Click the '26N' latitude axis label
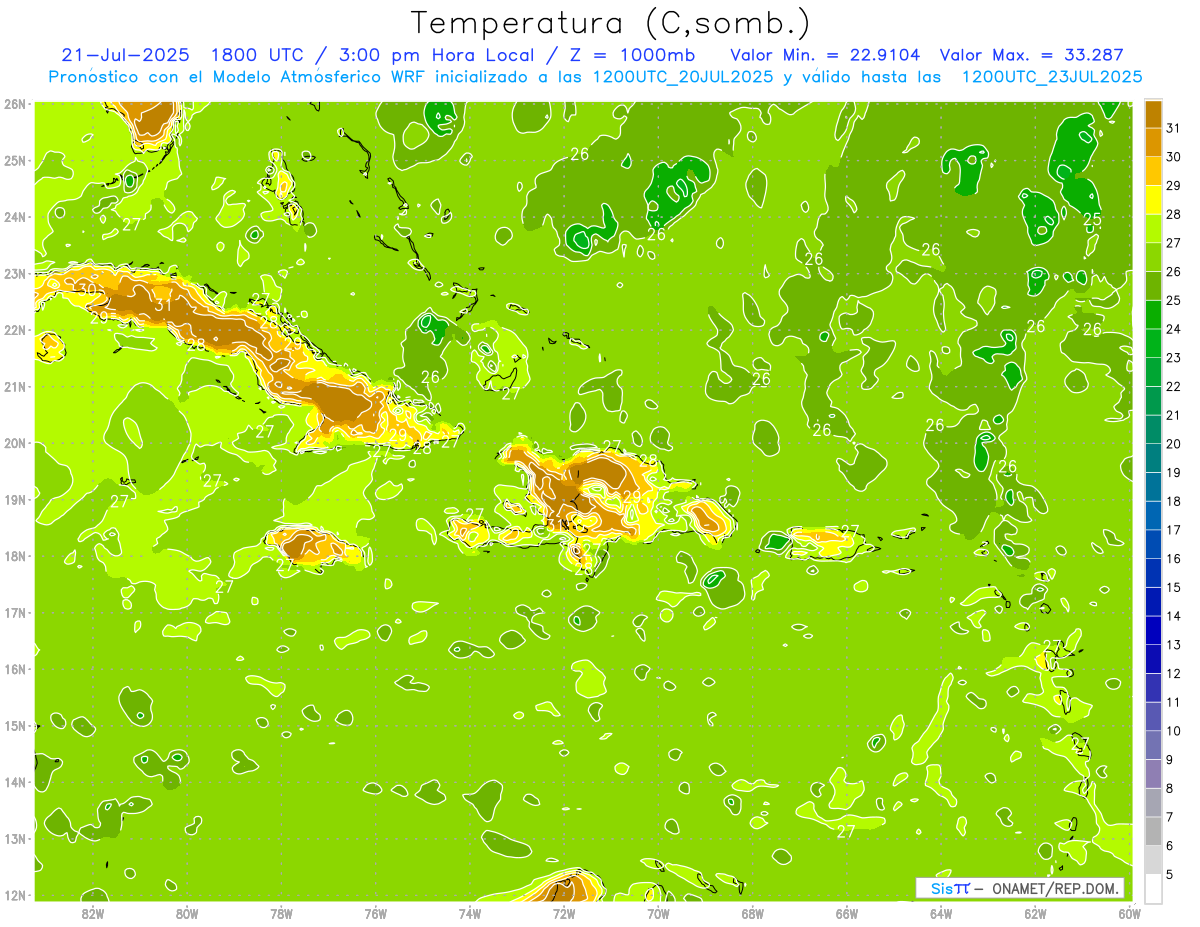 14,104
